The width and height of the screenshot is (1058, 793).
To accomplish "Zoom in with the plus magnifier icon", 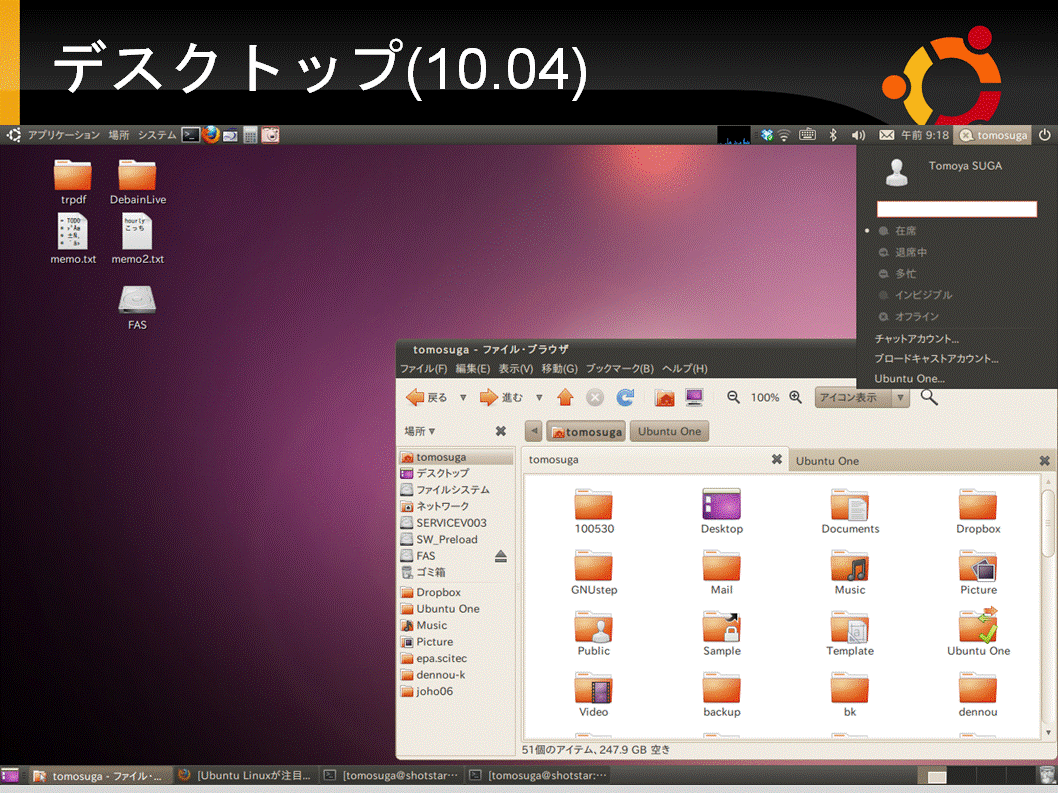I will [796, 398].
